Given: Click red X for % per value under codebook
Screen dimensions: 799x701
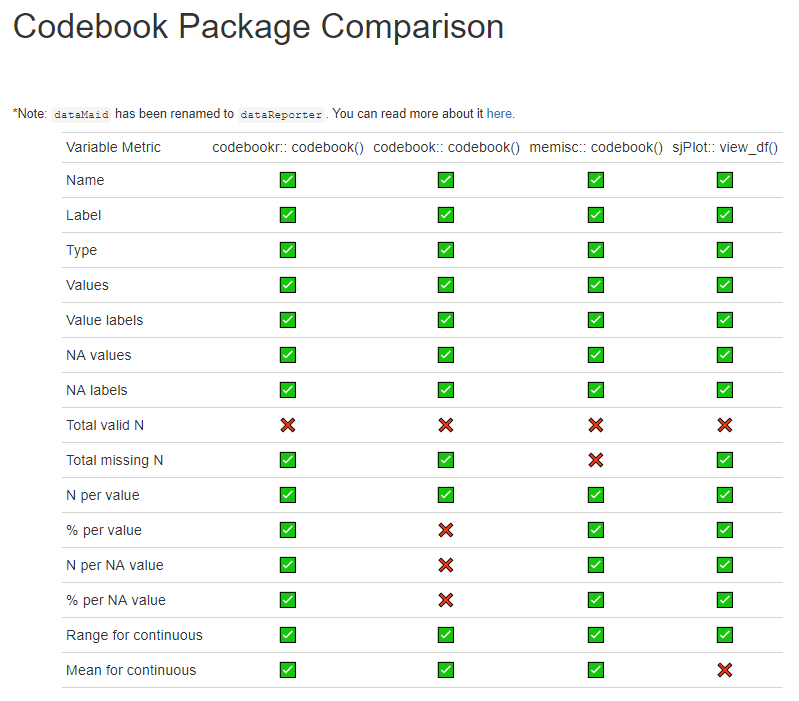Looking at the screenshot, I should pyautogui.click(x=446, y=530).
